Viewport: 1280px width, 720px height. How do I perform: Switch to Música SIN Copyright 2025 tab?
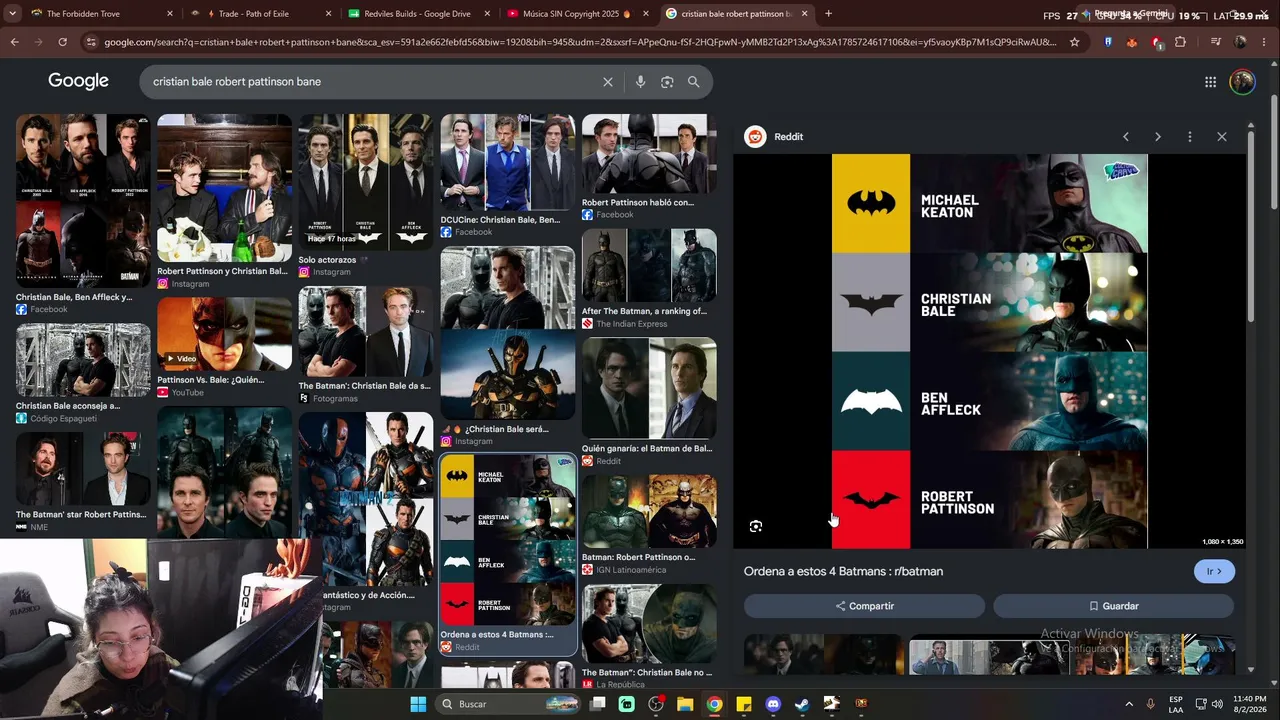coord(576,14)
